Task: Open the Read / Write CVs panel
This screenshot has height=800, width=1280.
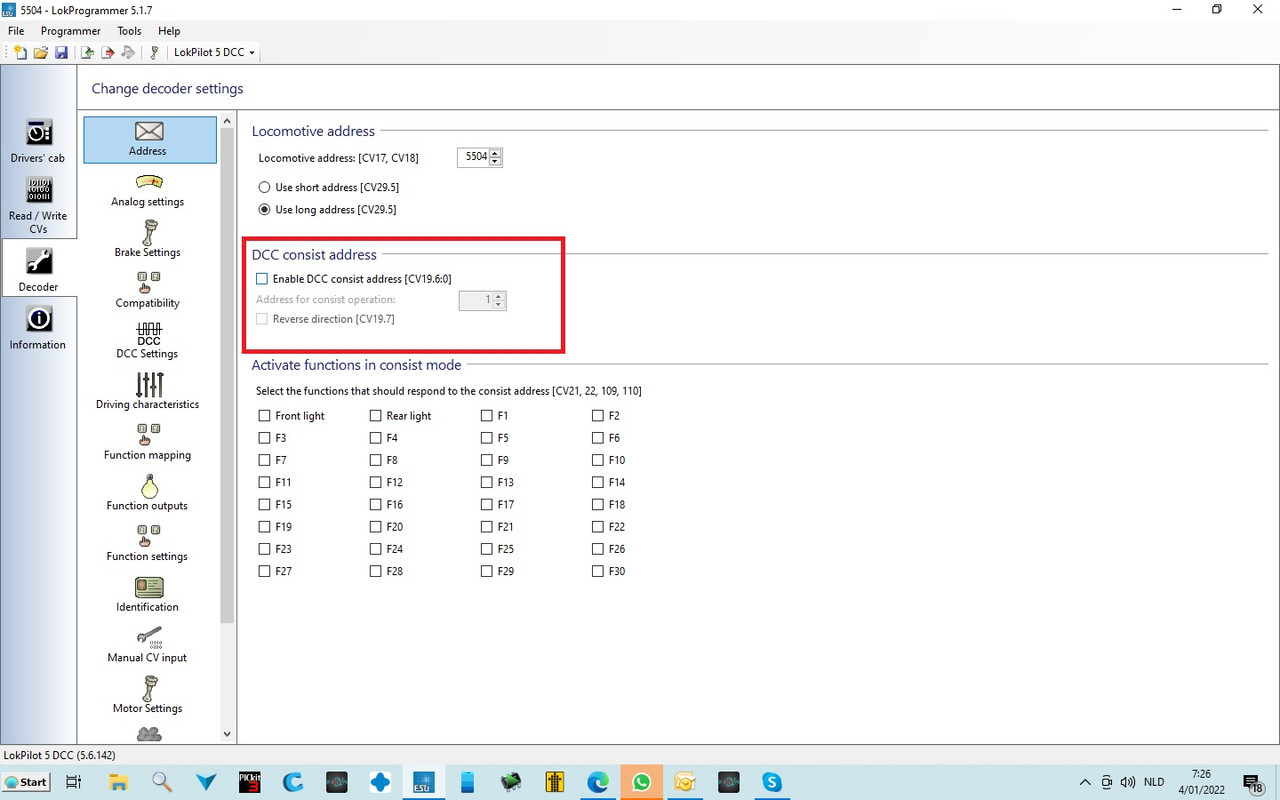Action: click(x=38, y=206)
